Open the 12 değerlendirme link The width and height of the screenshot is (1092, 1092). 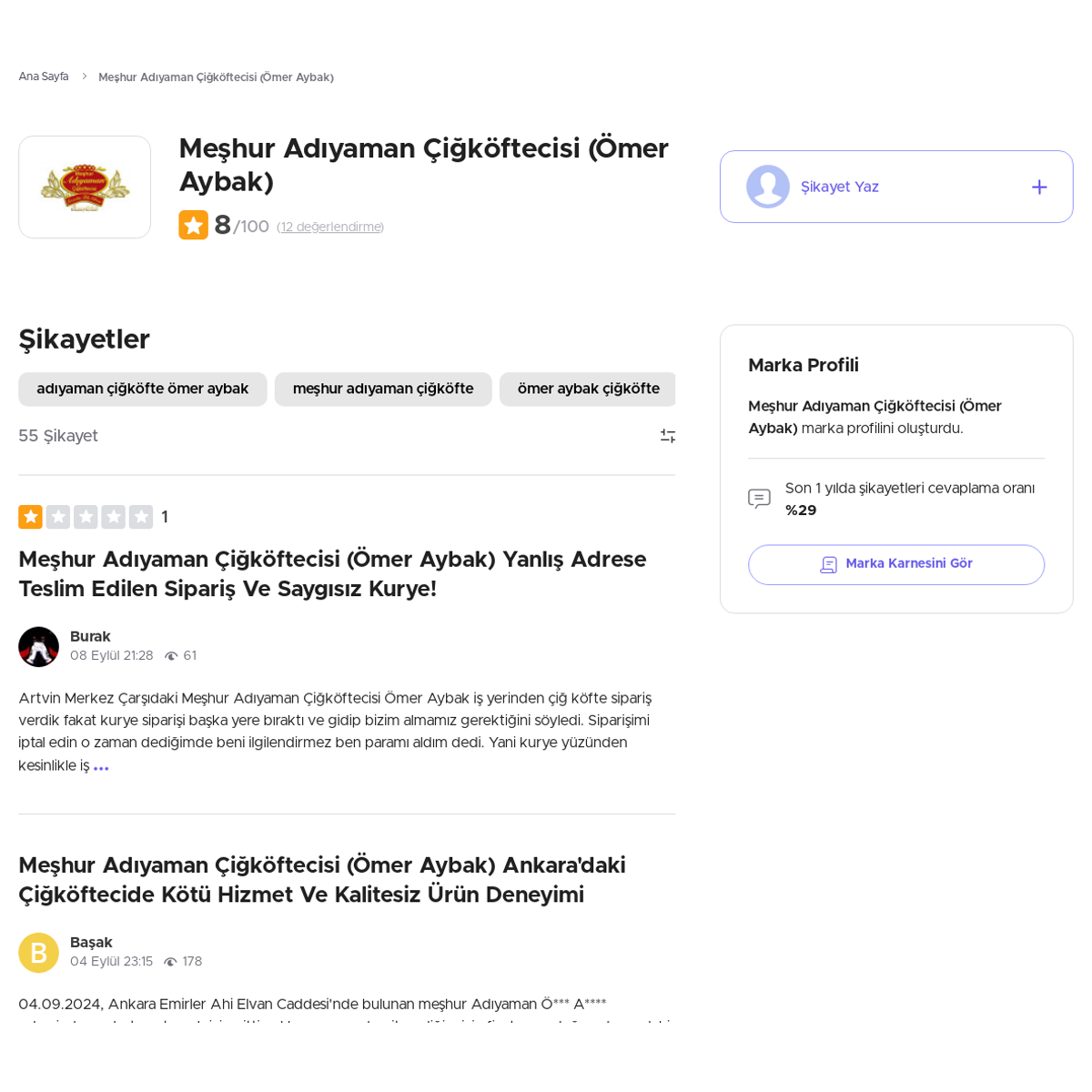[x=330, y=227]
